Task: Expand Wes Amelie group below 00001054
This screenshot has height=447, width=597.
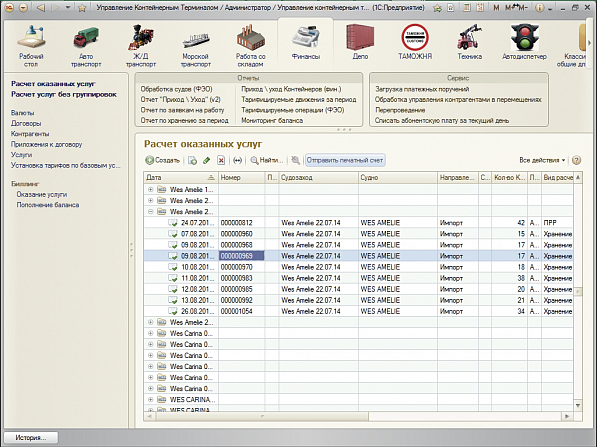Action: [x=150, y=322]
